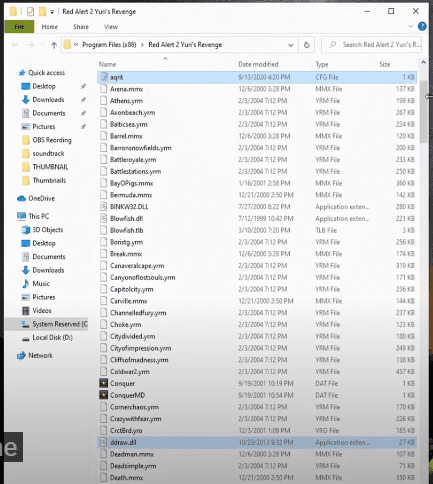433x484 pixels.
Task: Open the Home ribbon tab
Action: click(x=50, y=27)
